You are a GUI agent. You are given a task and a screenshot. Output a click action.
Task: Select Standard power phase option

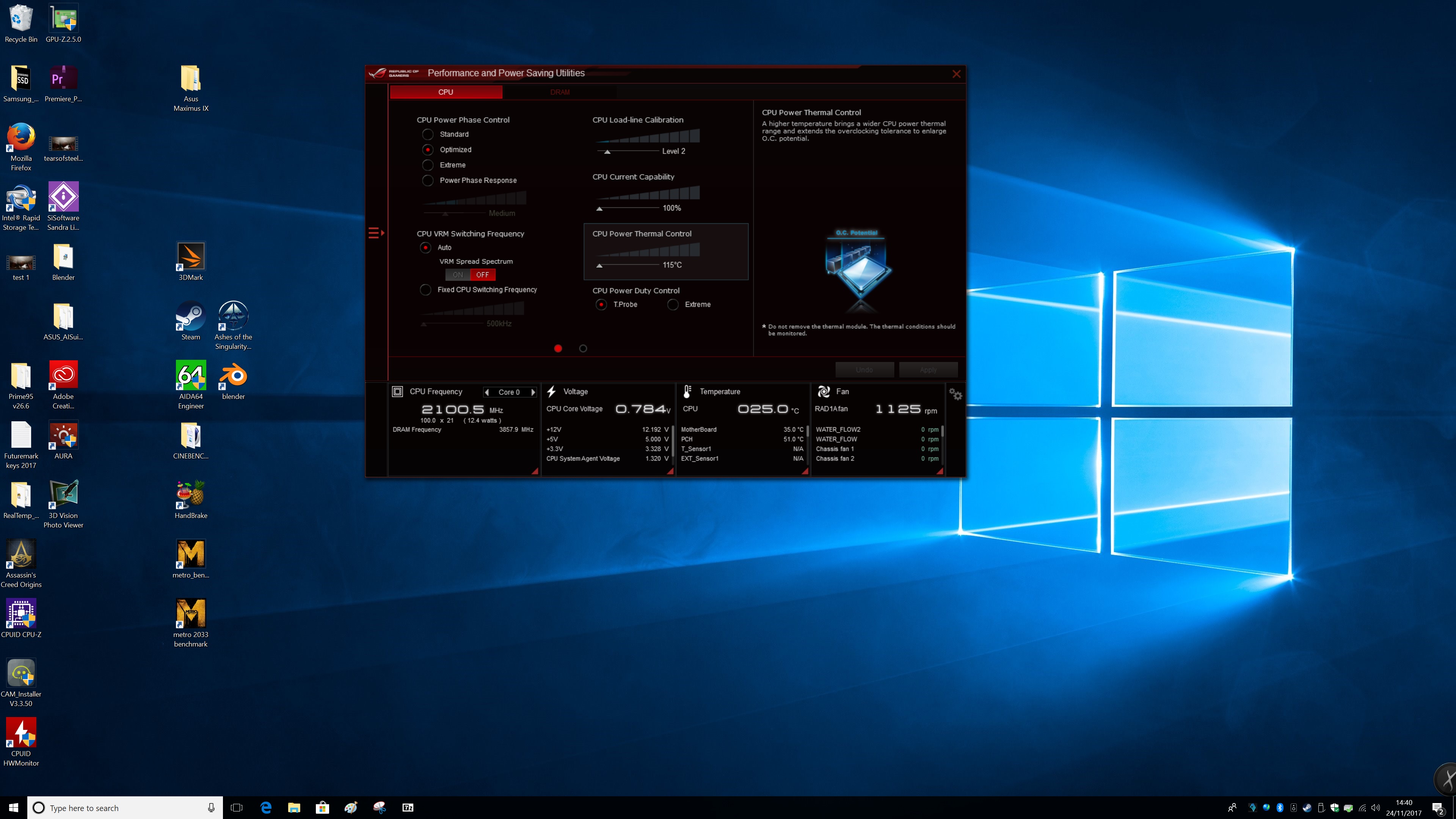click(x=428, y=135)
